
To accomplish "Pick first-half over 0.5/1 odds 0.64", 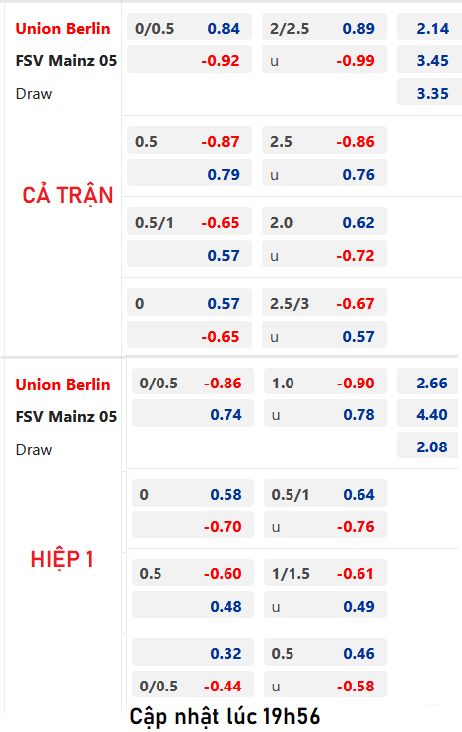I will coord(325,494).
